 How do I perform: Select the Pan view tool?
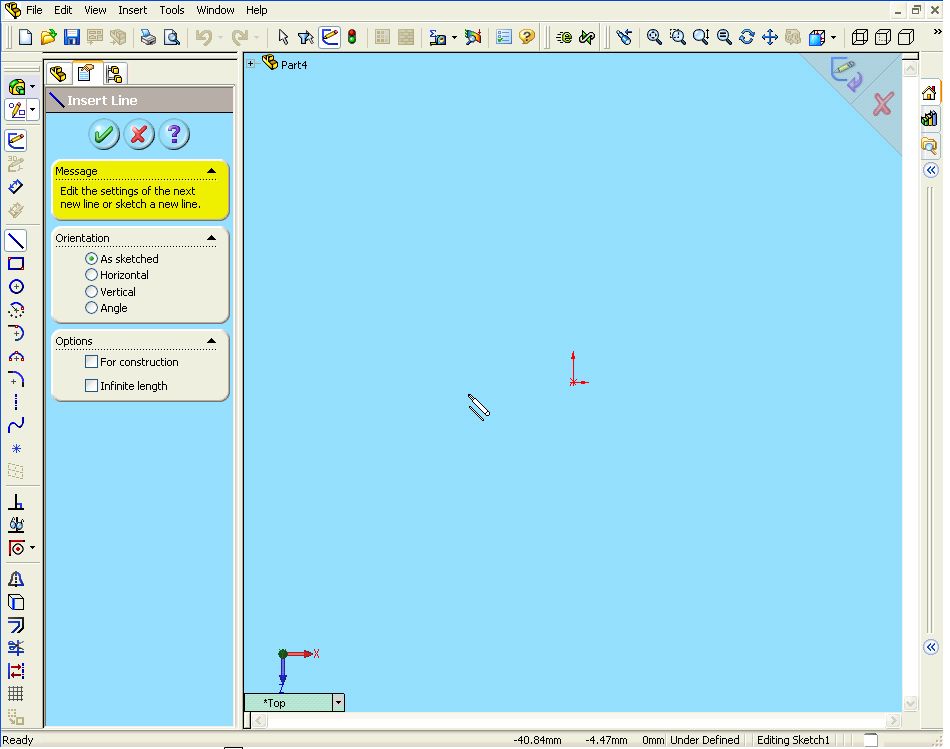(x=770, y=38)
